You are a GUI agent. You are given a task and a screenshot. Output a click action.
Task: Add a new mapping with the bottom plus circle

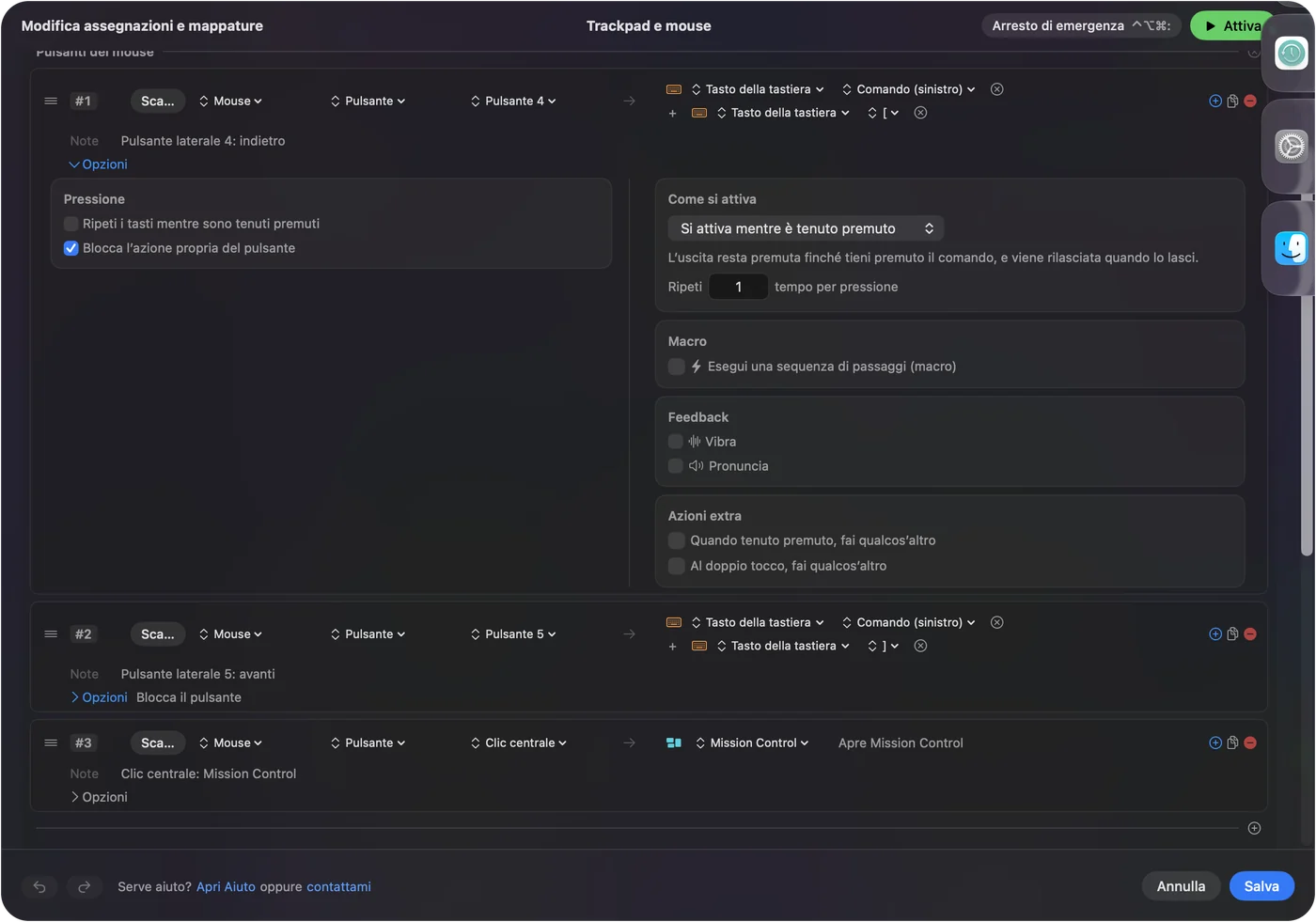click(x=1254, y=828)
